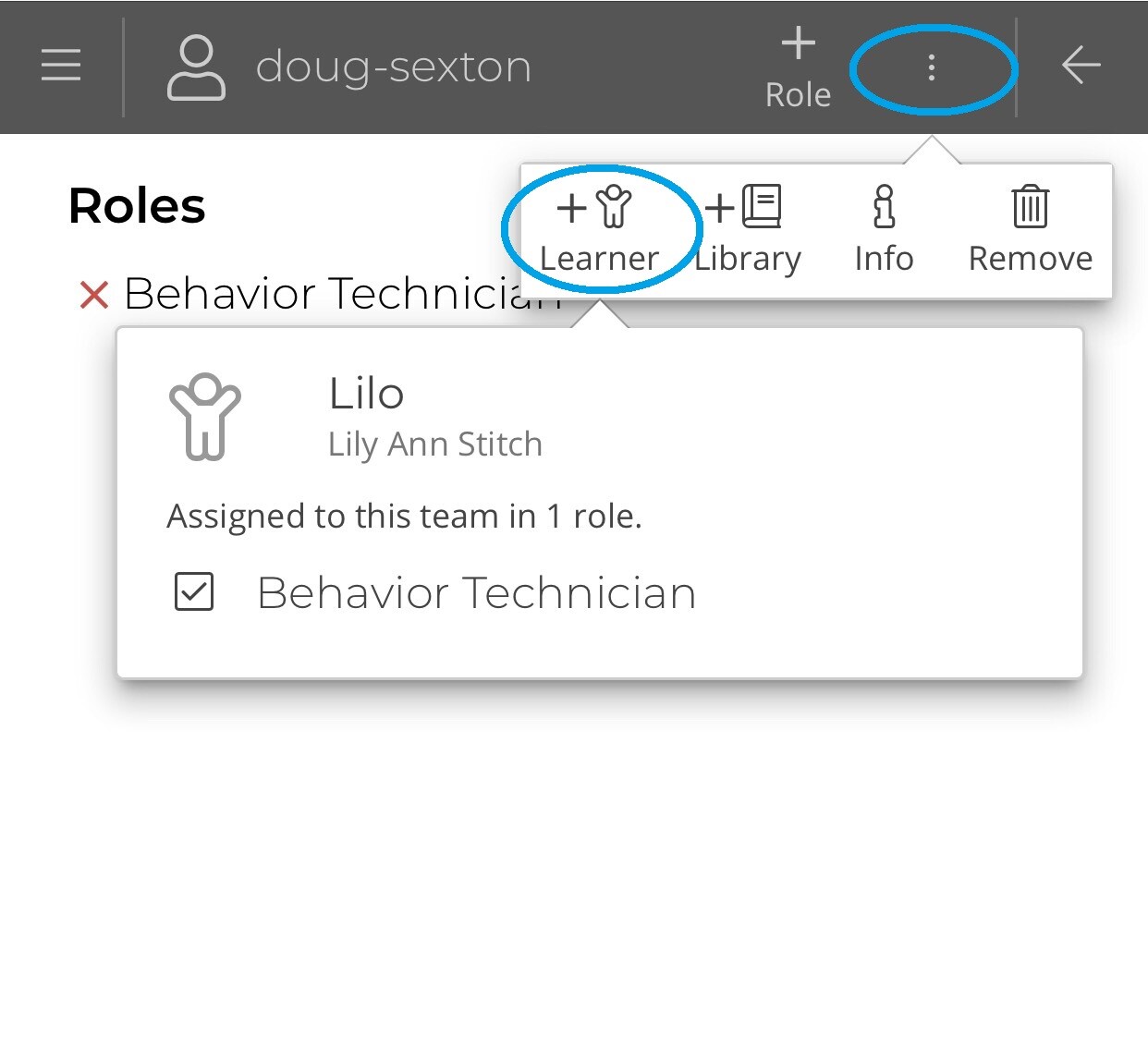
Task: Delete Behavior Technician role via red X
Action: (x=92, y=294)
